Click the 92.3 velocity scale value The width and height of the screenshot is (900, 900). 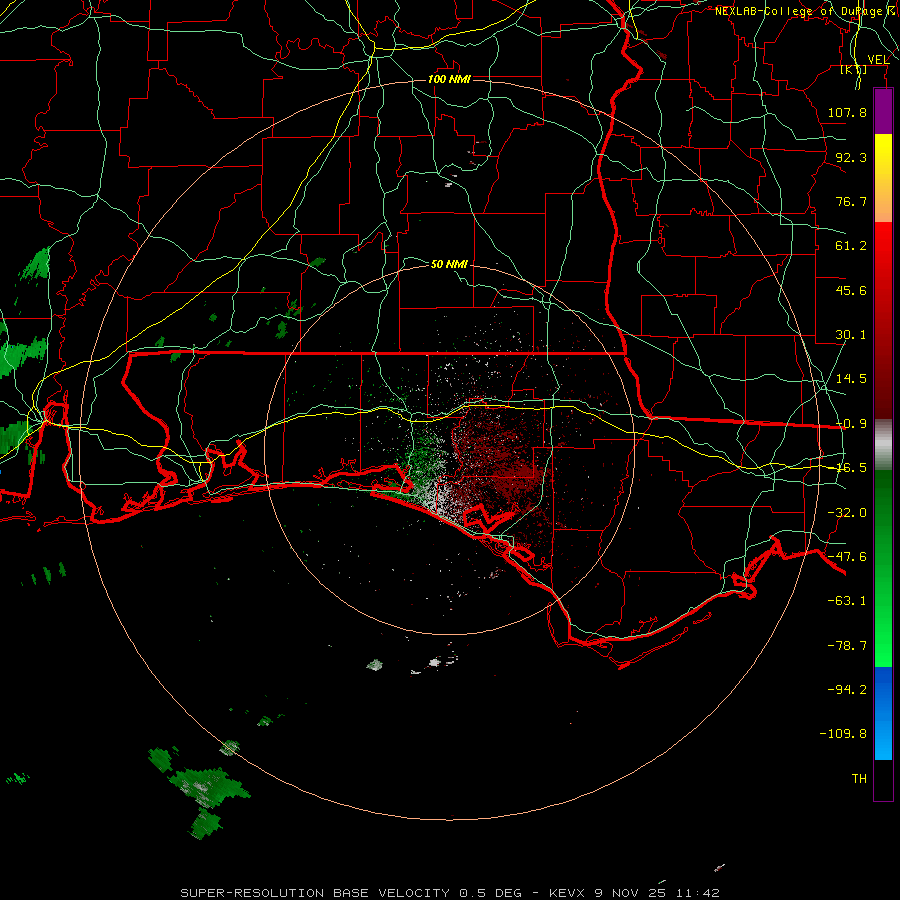click(851, 157)
